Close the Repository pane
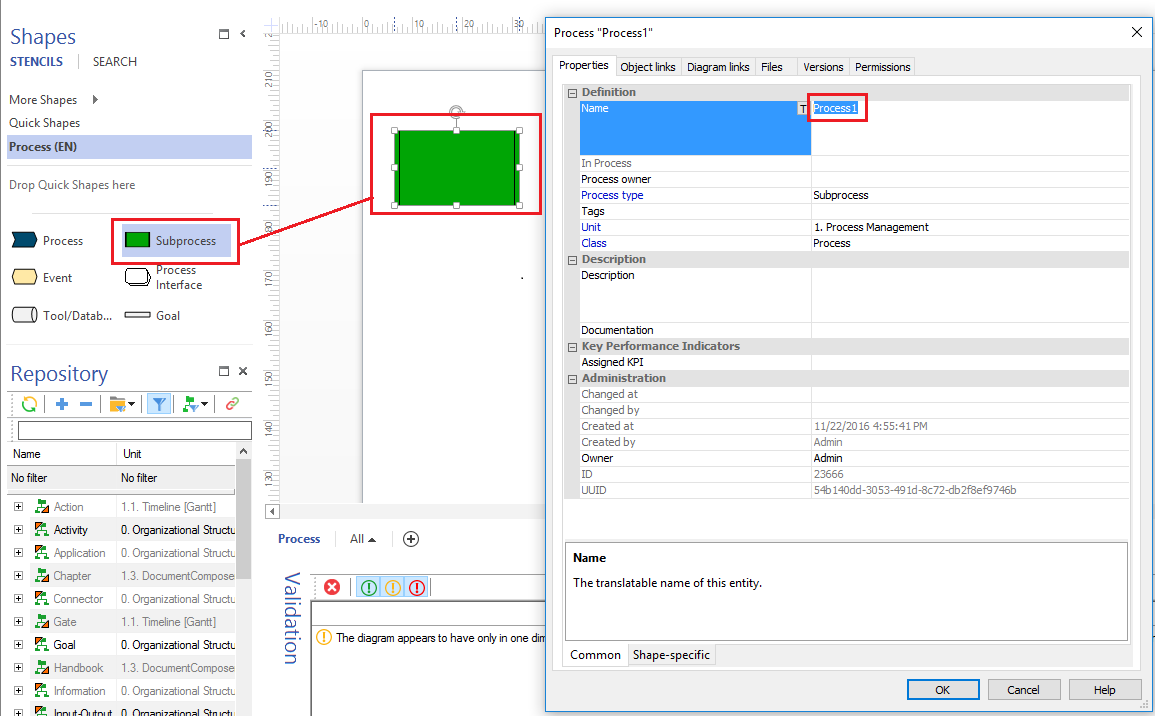The image size is (1155, 716). (243, 371)
